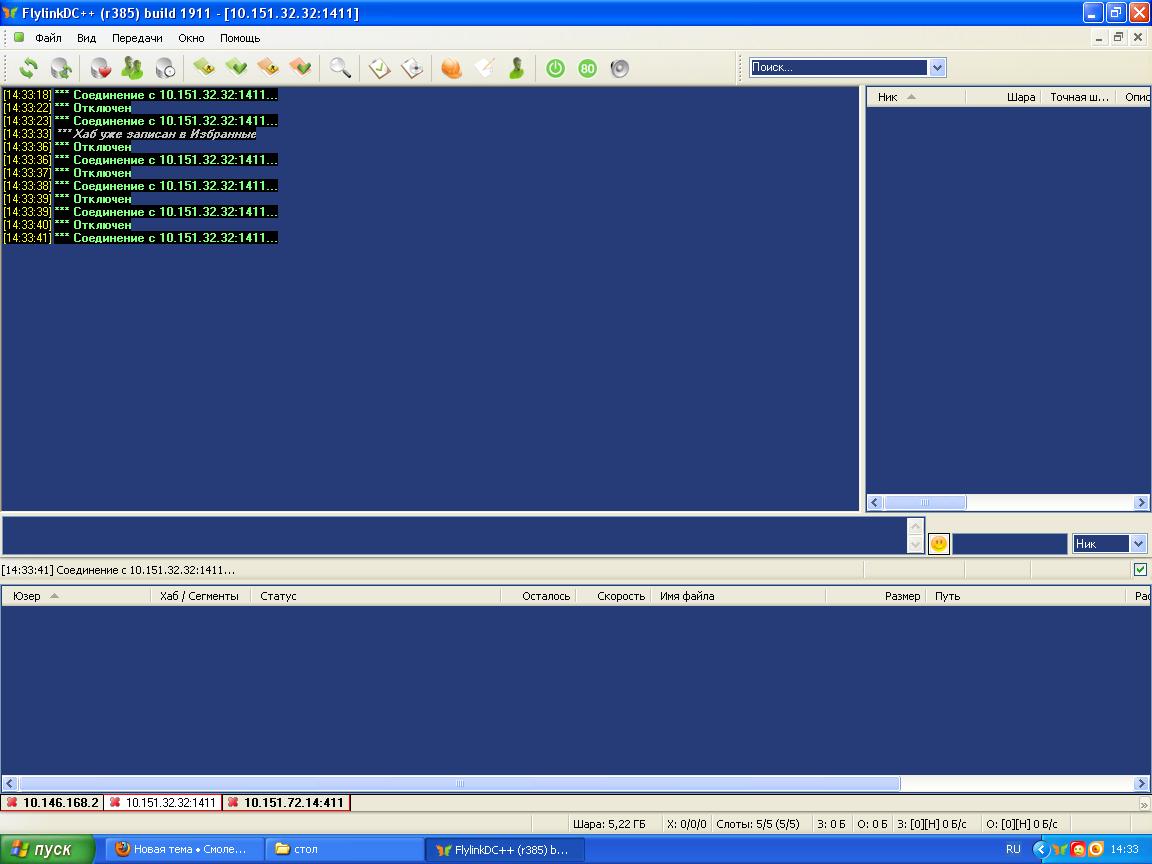The height and width of the screenshot is (864, 1152).
Task: Click the Шара: 5,22 ГБ status entry
Action: point(609,824)
